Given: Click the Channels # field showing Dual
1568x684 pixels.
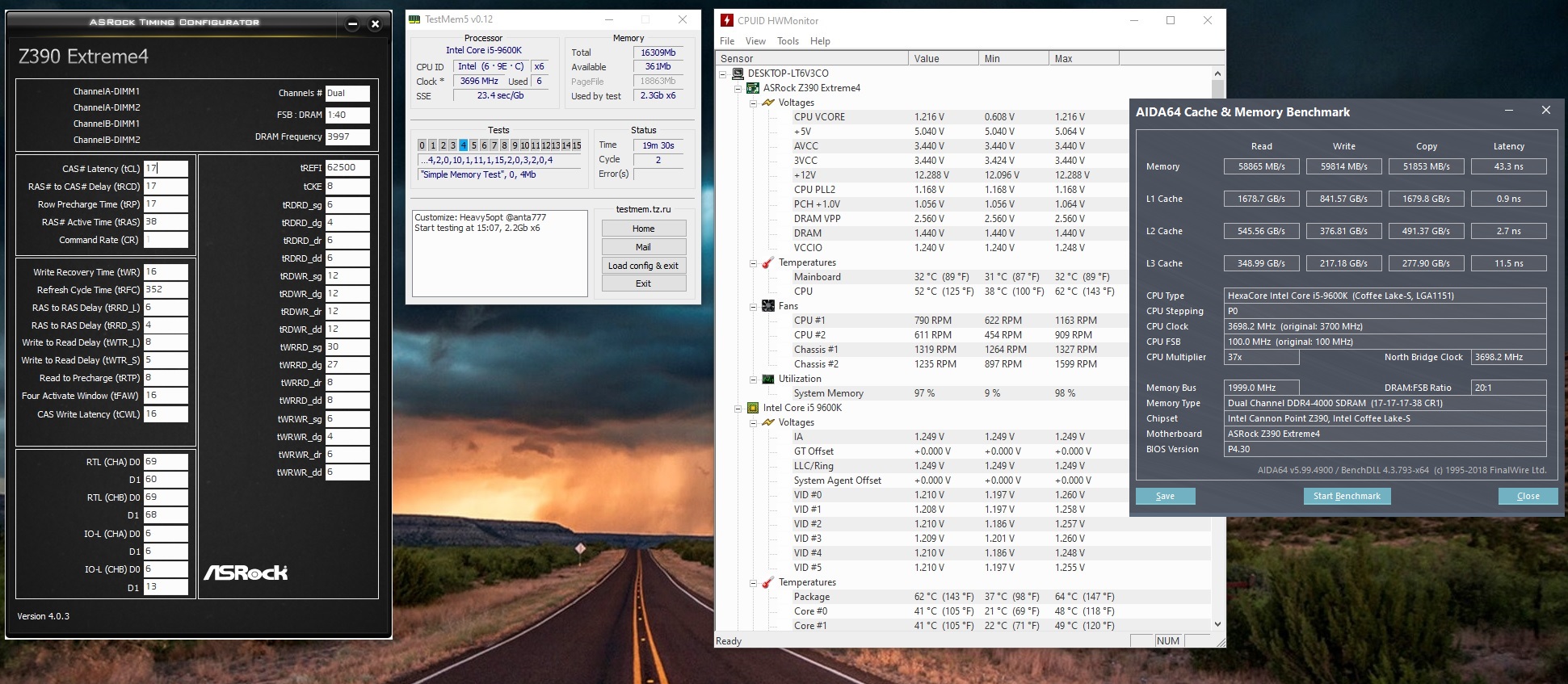Looking at the screenshot, I should (x=347, y=93).
